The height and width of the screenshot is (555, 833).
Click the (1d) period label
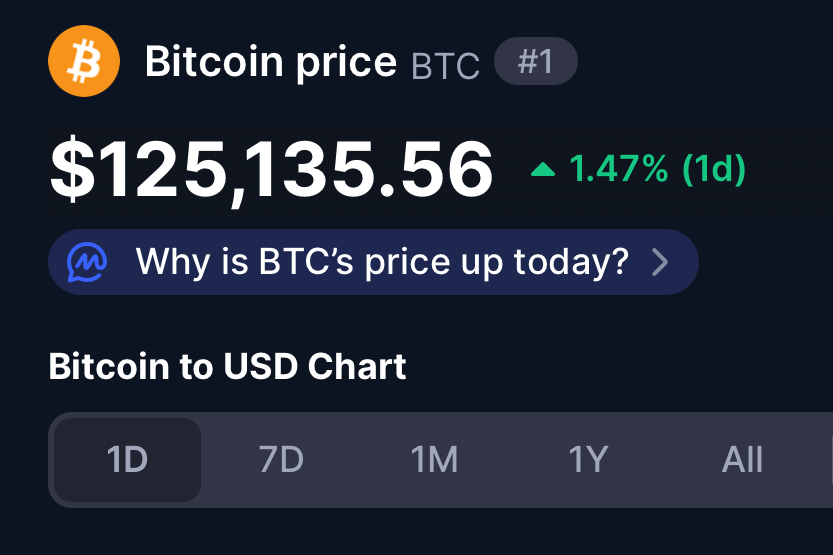pyautogui.click(x=713, y=170)
